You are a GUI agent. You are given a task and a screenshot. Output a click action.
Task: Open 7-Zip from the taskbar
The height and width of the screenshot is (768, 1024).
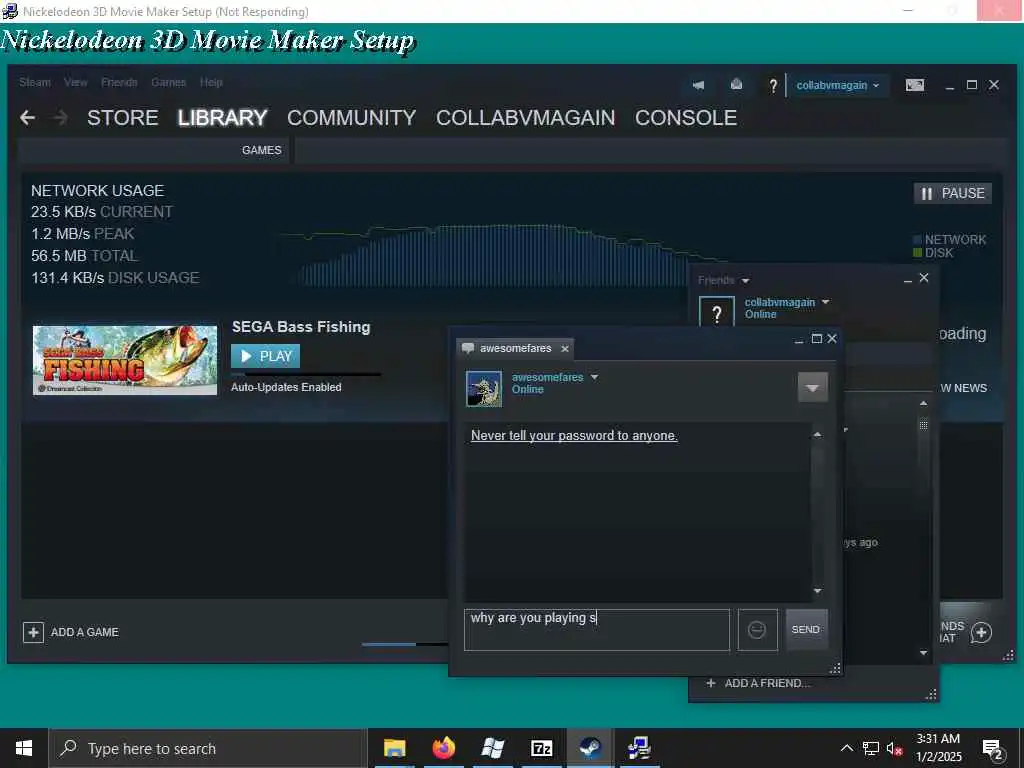541,748
